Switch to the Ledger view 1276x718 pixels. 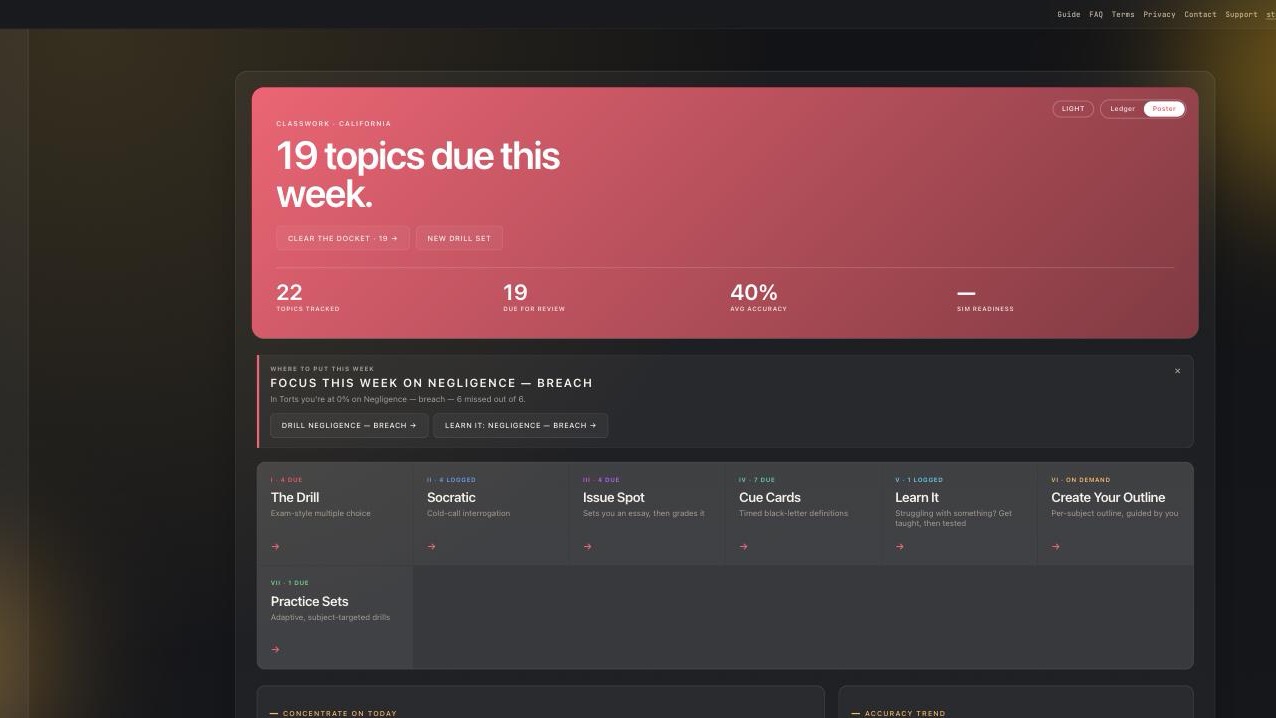click(1122, 109)
